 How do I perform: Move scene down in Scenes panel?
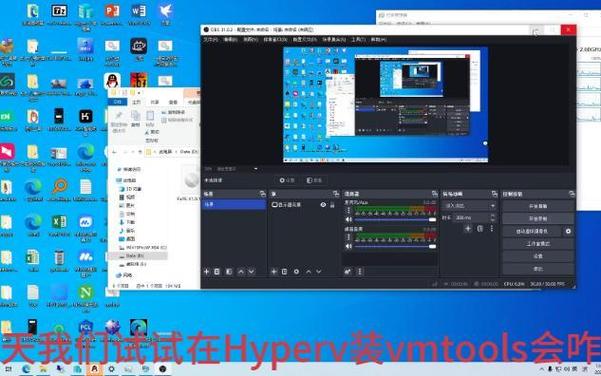(251, 272)
